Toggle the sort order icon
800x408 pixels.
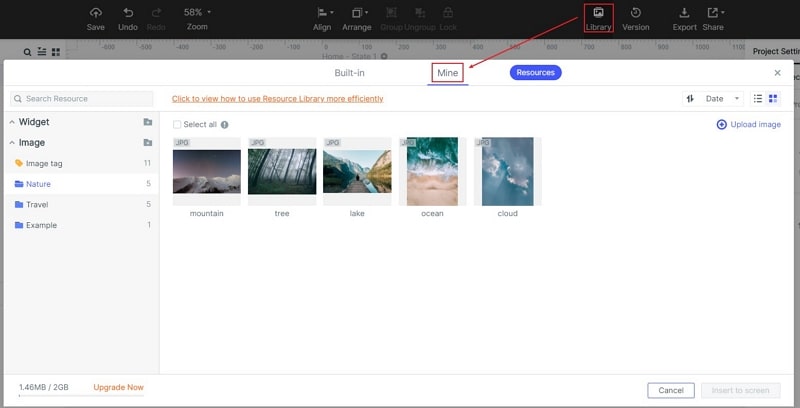690,98
